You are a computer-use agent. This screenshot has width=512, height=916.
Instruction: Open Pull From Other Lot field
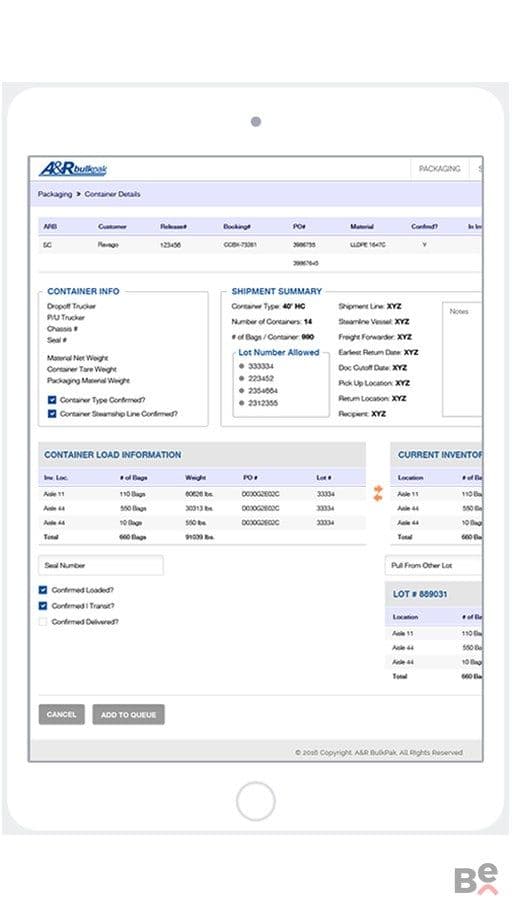433,565
